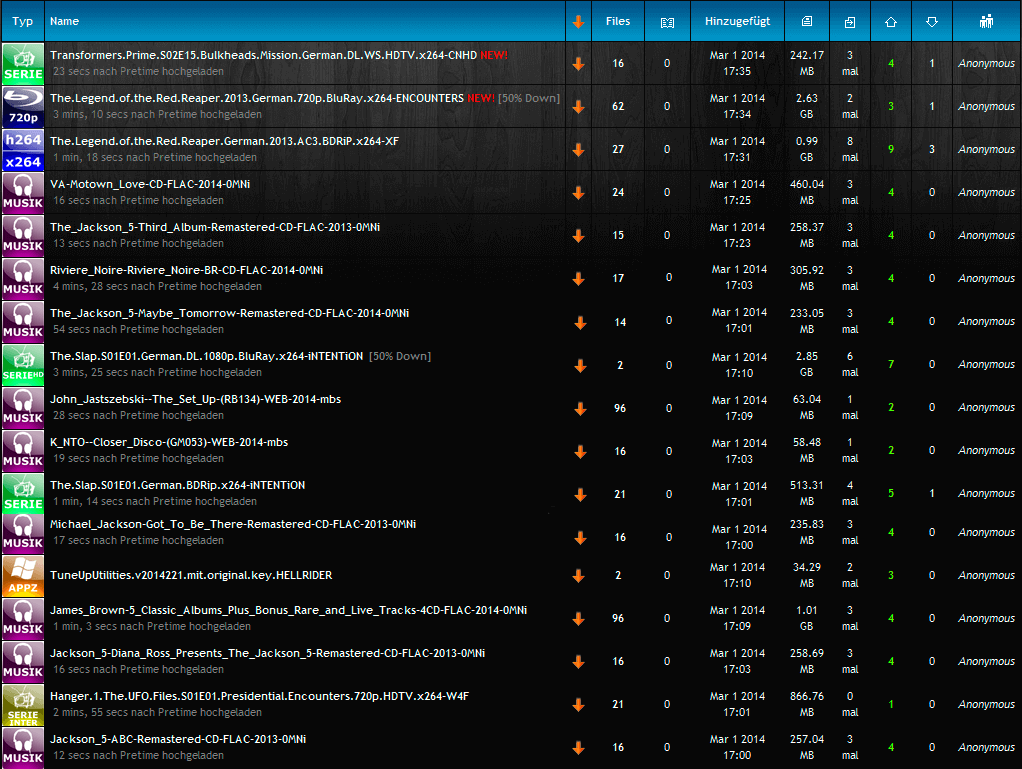Download TuneUpUtilities using orange arrow
Viewport: 1022px width, 769px height.
click(578, 576)
